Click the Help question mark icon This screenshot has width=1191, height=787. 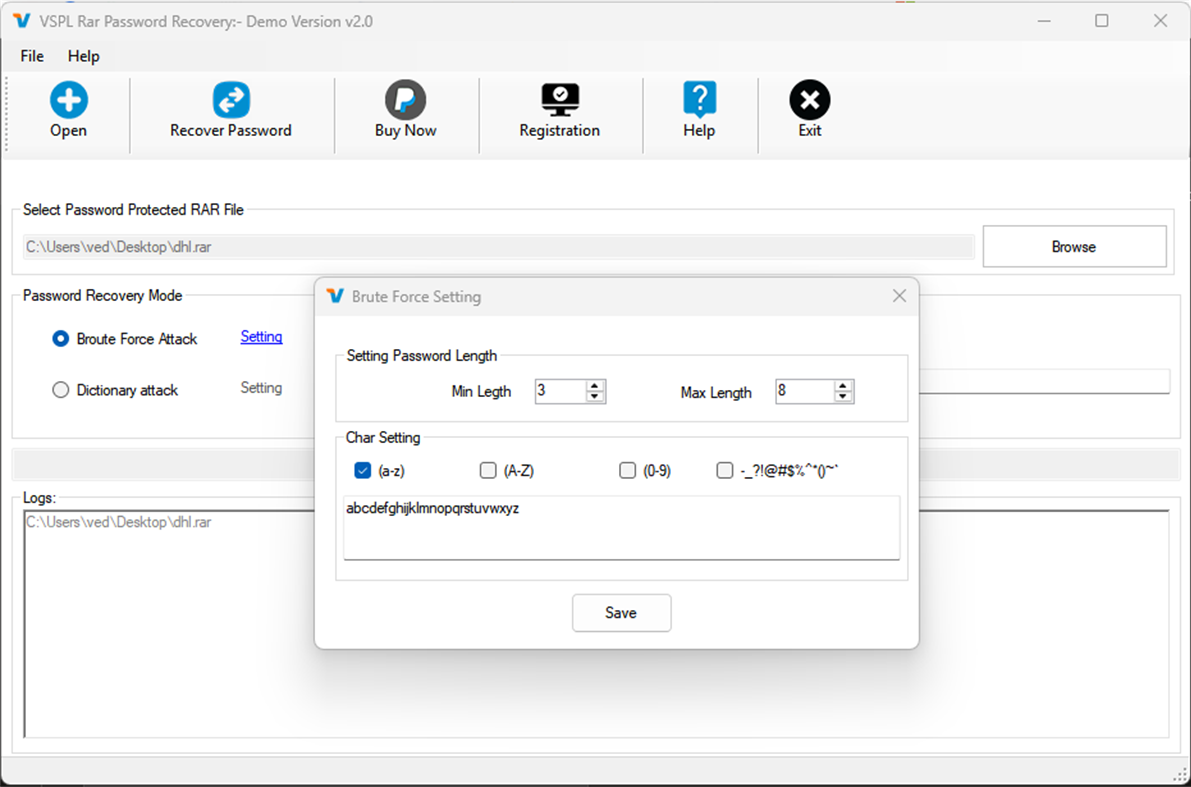click(699, 100)
